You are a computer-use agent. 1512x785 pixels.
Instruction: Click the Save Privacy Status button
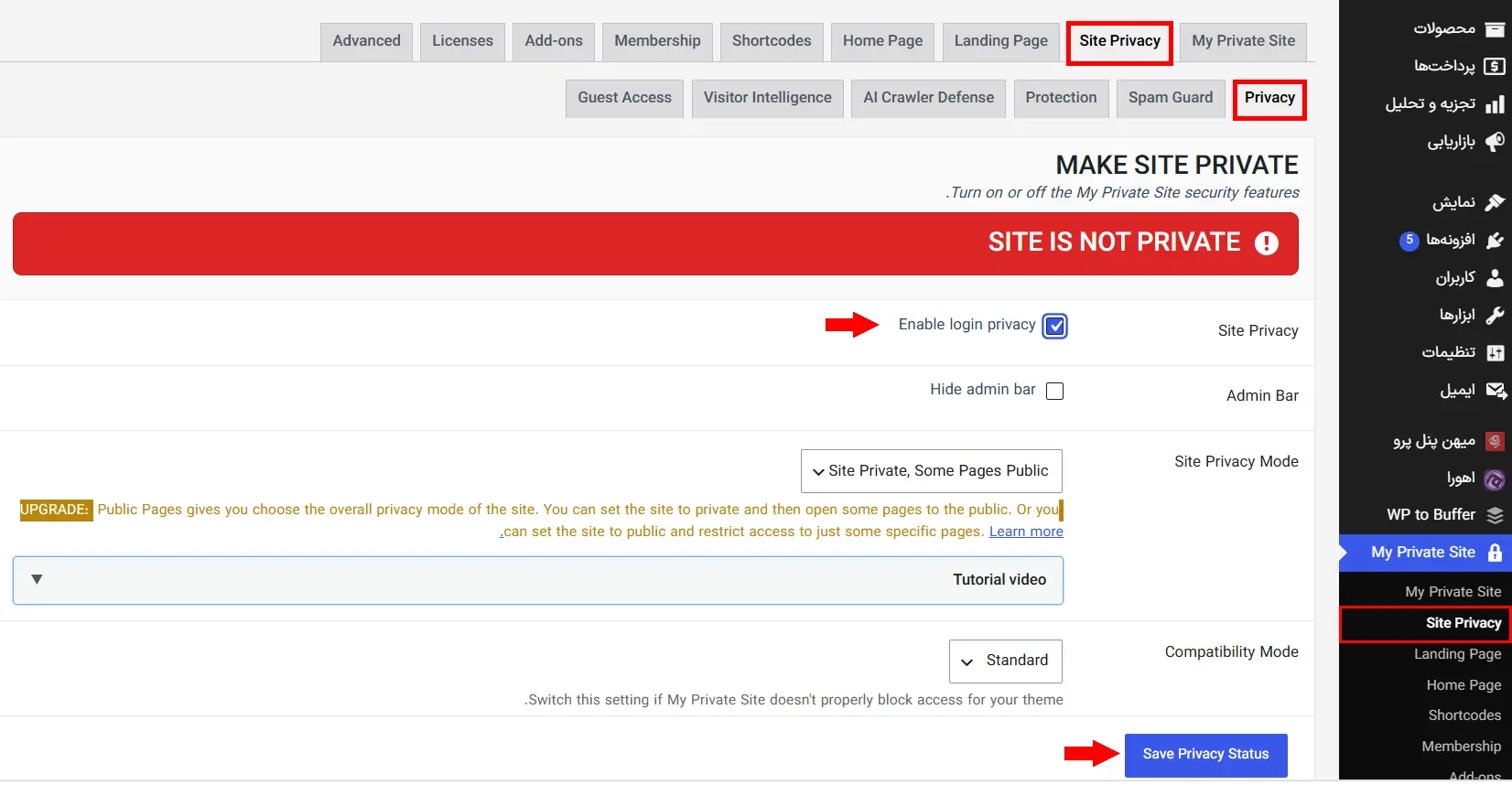coord(1206,755)
